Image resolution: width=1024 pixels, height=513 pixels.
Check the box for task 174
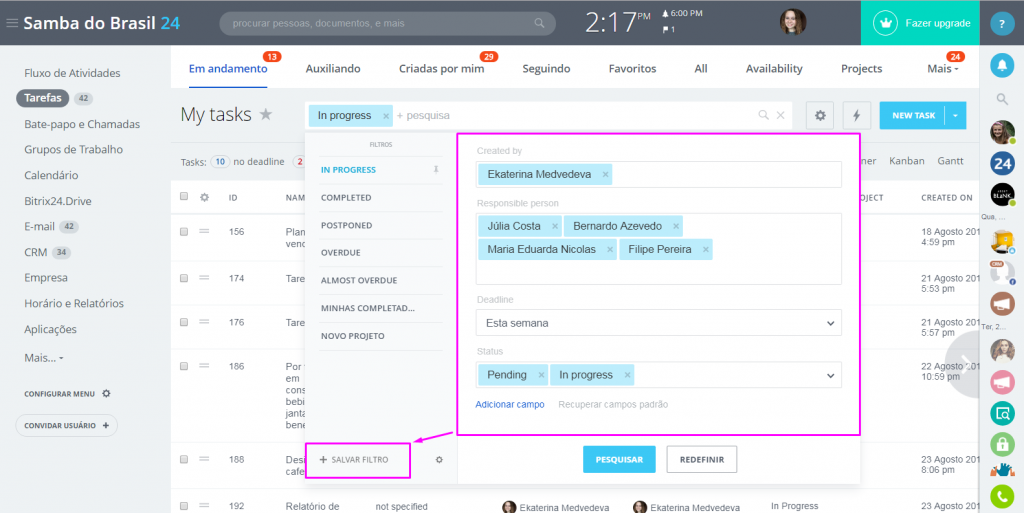coord(184,278)
